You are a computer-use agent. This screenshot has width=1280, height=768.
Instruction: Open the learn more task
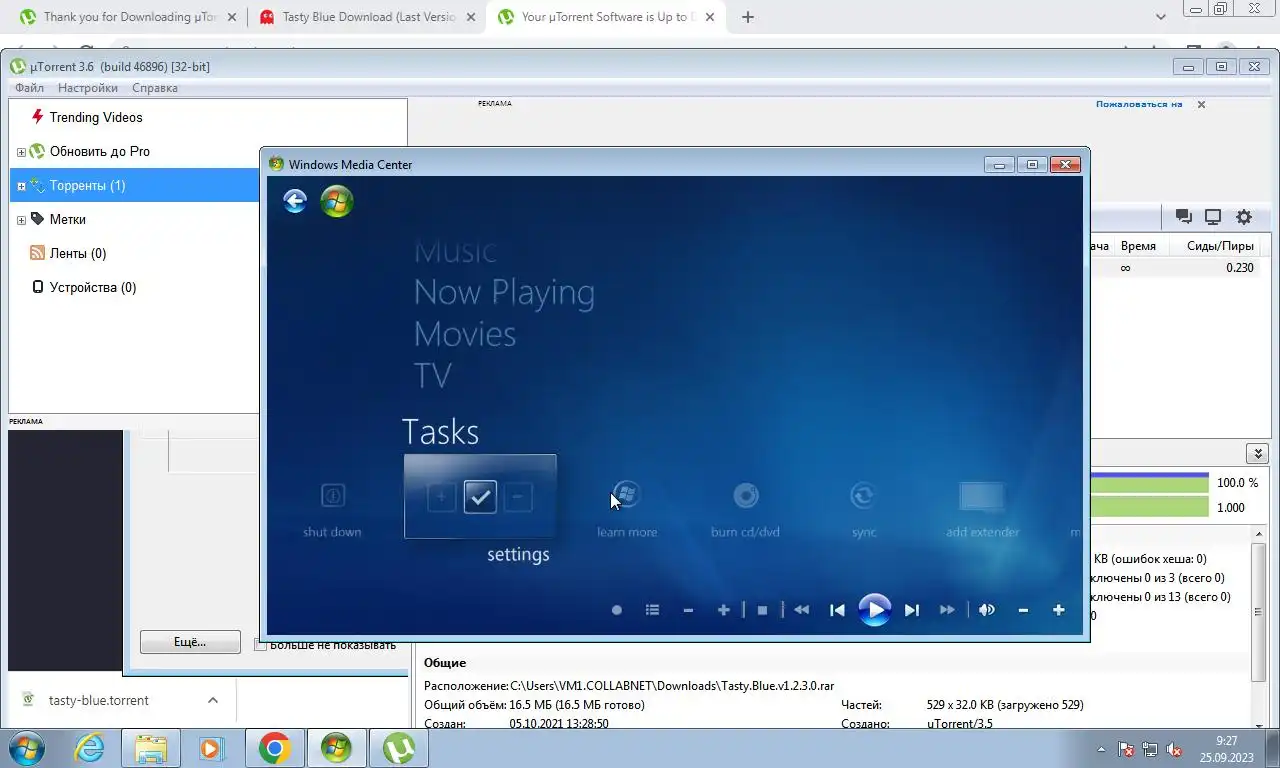click(x=627, y=509)
